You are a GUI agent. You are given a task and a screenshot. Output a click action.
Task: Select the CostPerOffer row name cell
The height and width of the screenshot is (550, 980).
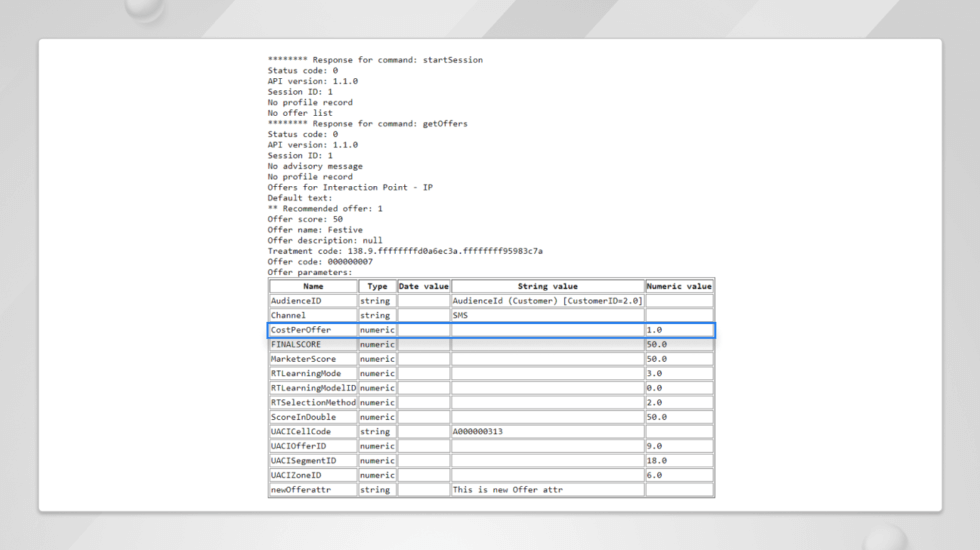click(x=313, y=330)
